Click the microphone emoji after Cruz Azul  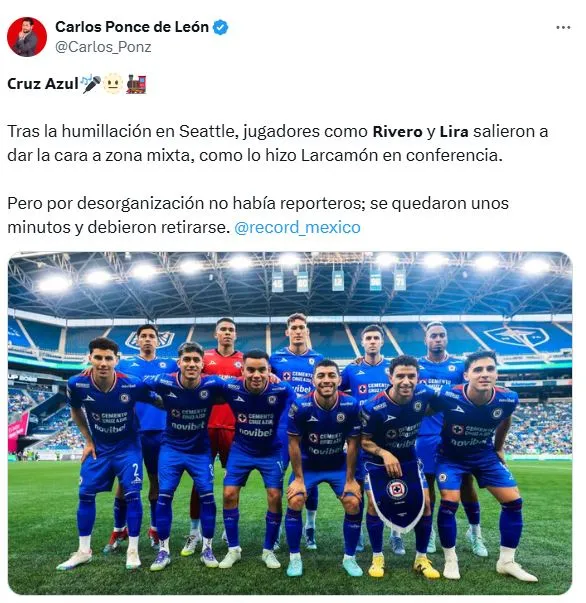click(92, 84)
